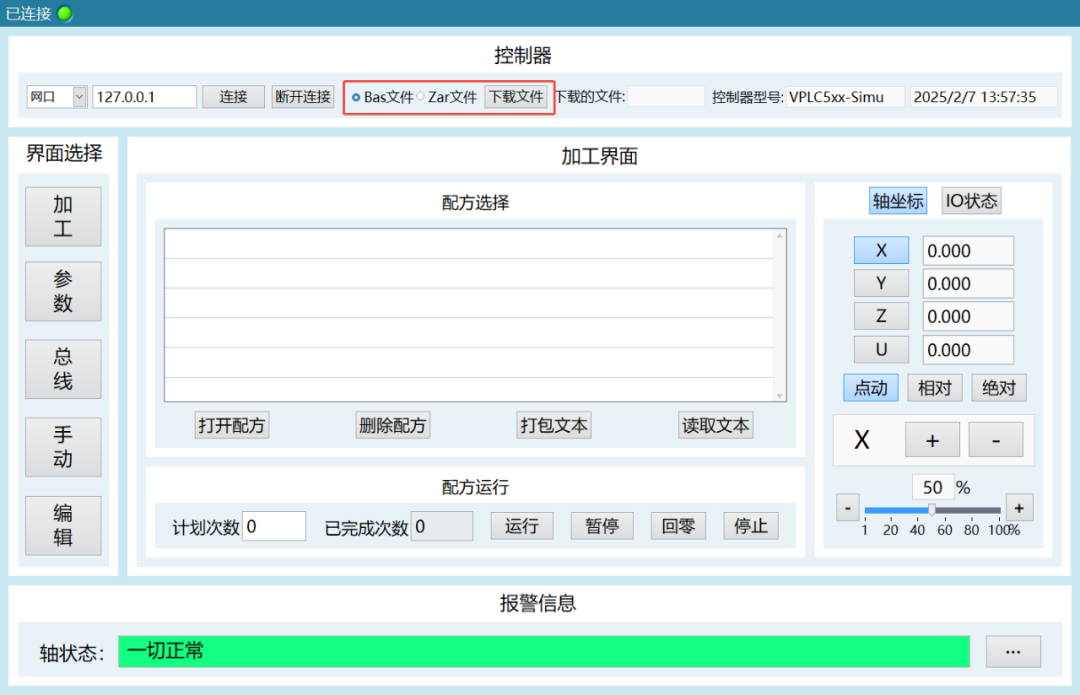Click the 读取文本 button
The height and width of the screenshot is (695, 1080).
pos(716,425)
